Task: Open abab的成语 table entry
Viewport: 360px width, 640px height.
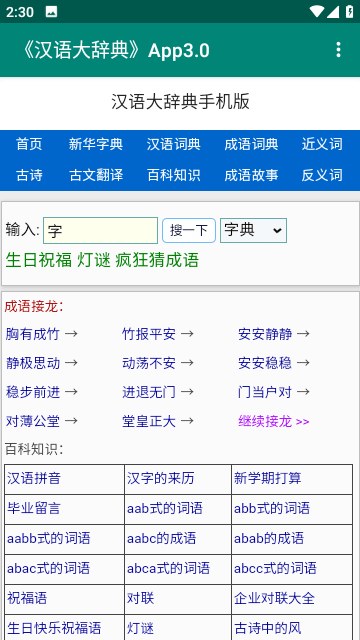Action: [269, 539]
